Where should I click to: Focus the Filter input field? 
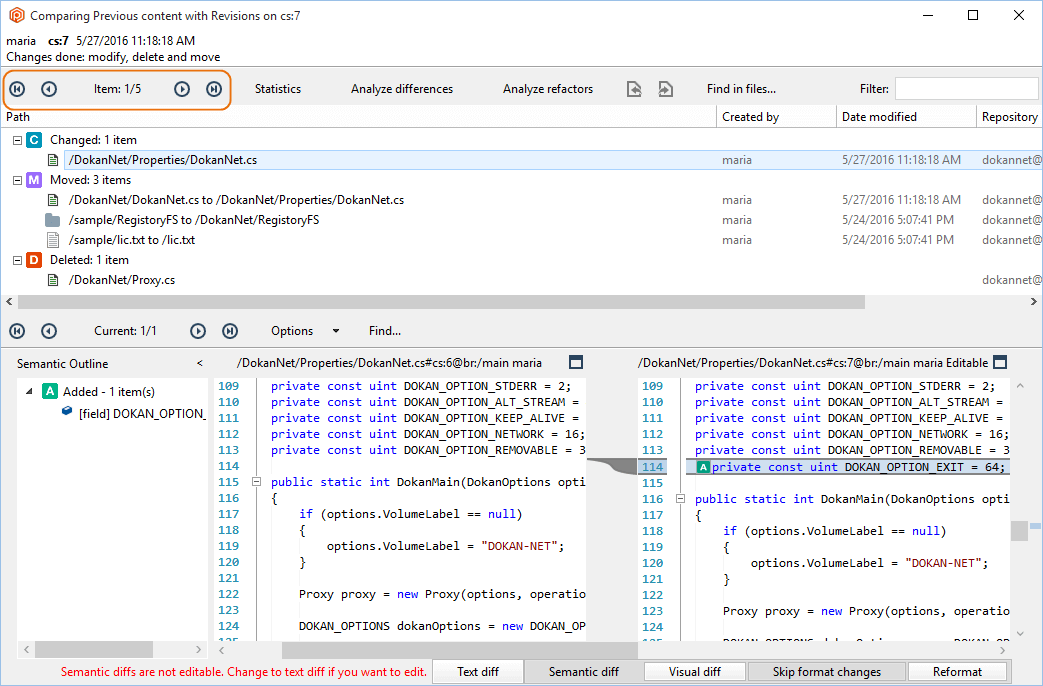pyautogui.click(x=967, y=88)
